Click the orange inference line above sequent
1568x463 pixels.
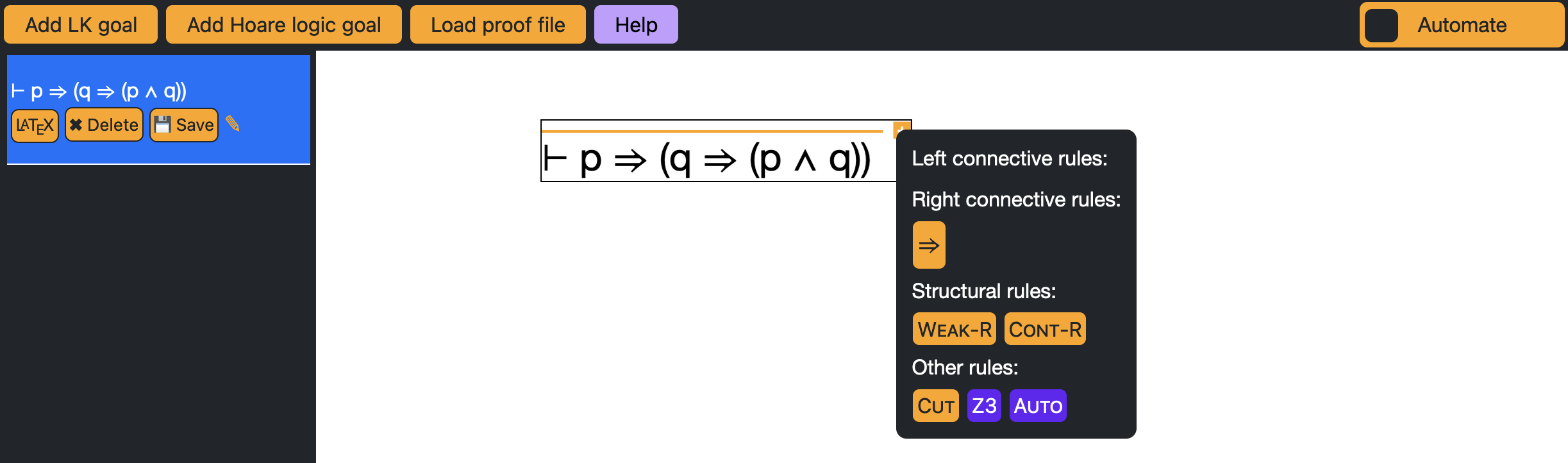tap(712, 131)
